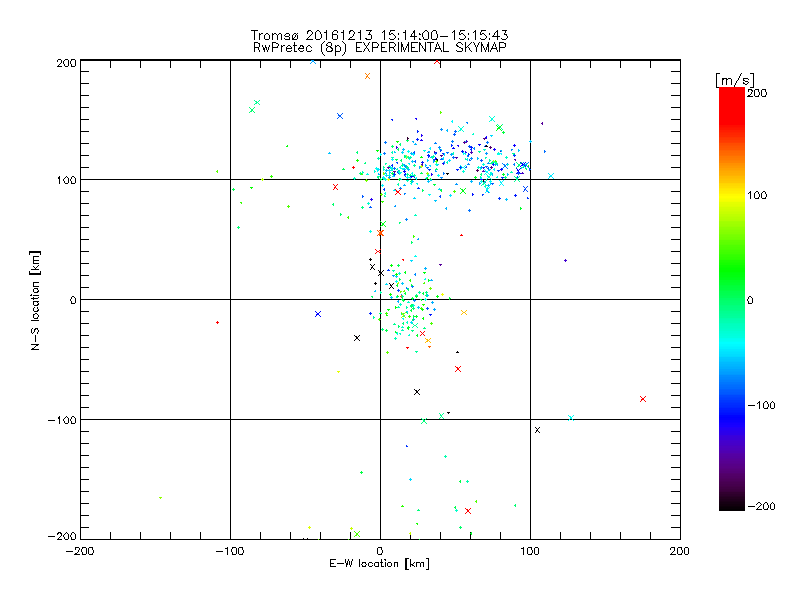Click the yellow dot in the lower-left quadrant
Screen dimensions: 800x600
pos(160,497)
